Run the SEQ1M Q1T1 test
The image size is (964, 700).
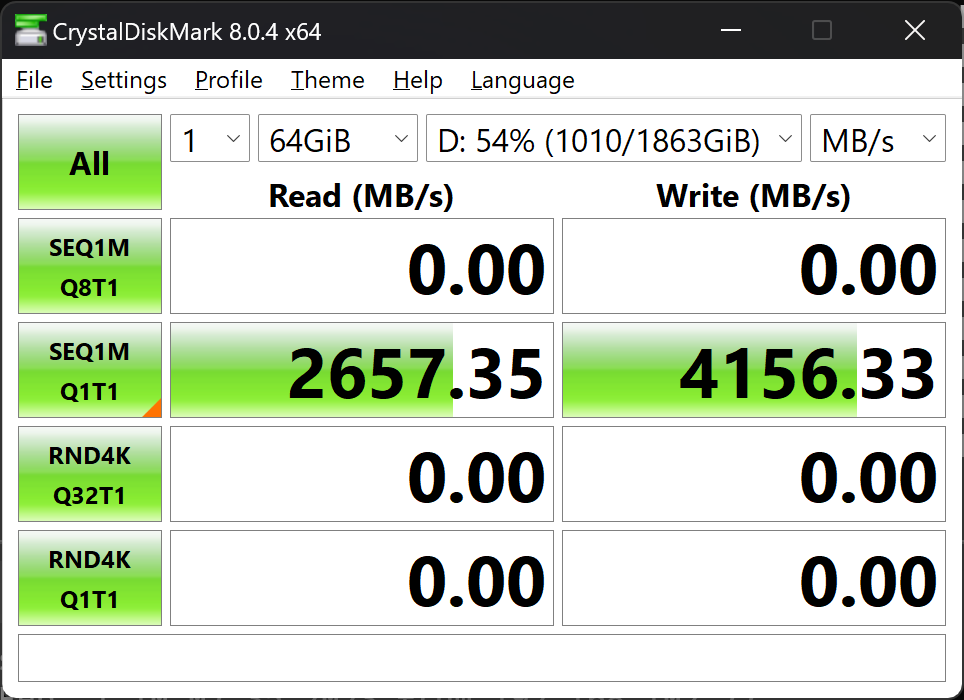[90, 370]
